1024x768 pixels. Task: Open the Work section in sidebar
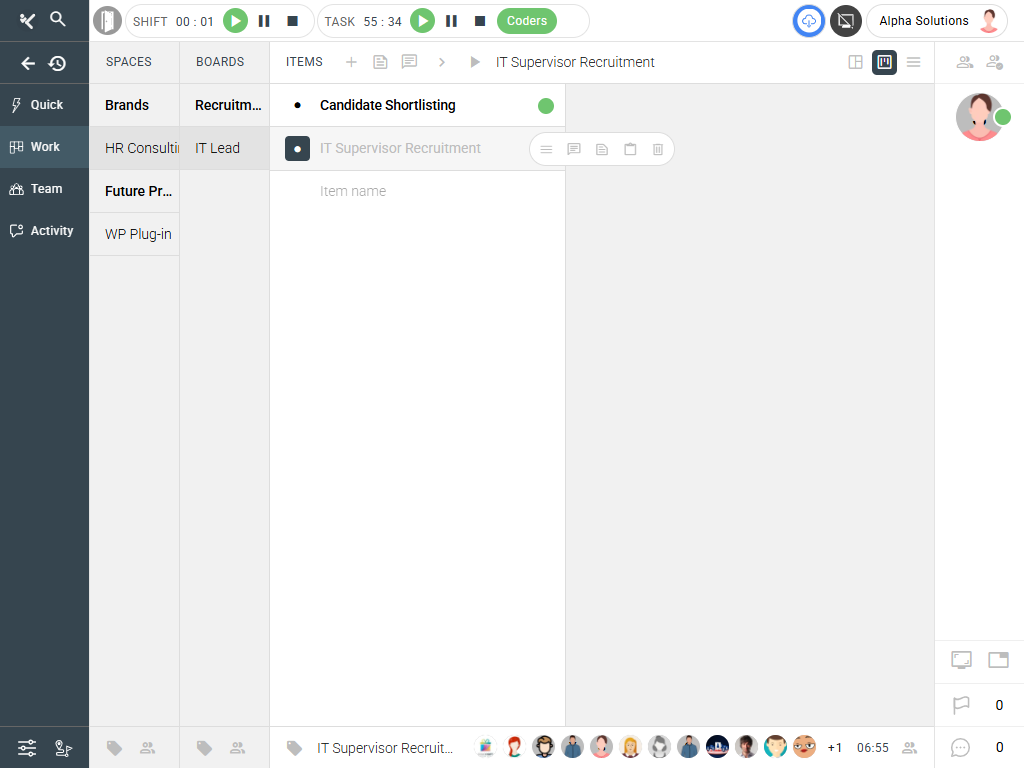(x=45, y=147)
